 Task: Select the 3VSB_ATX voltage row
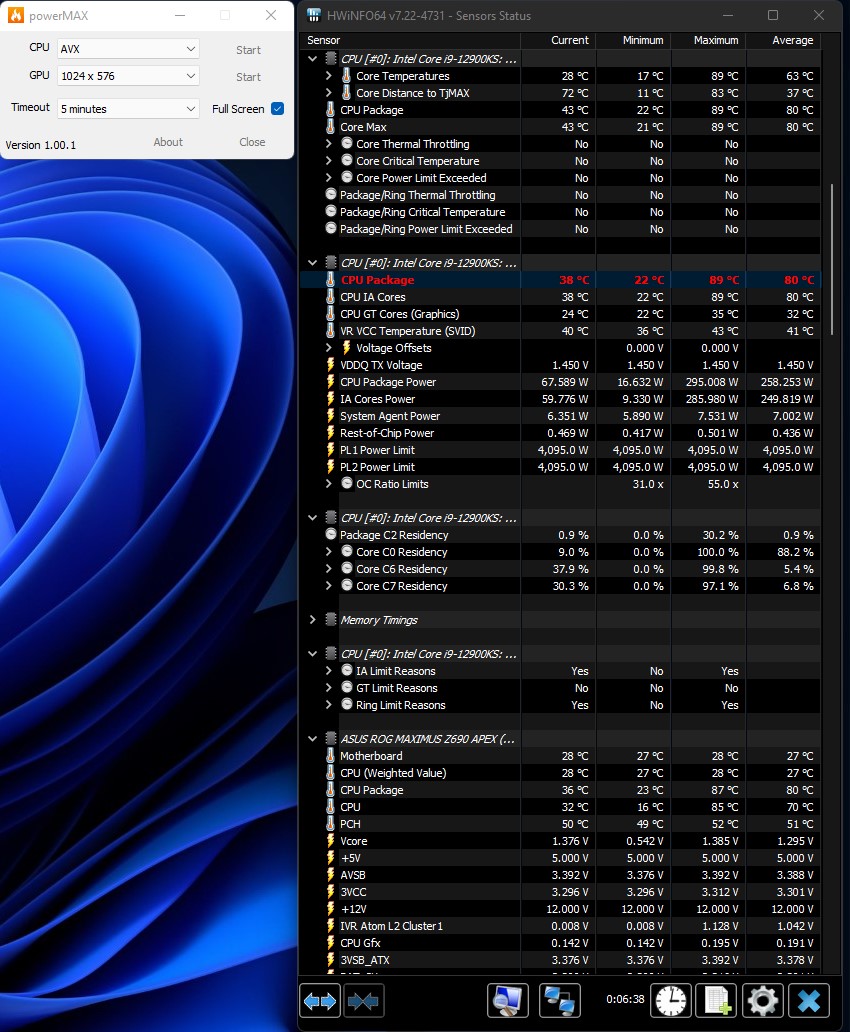(x=560, y=960)
